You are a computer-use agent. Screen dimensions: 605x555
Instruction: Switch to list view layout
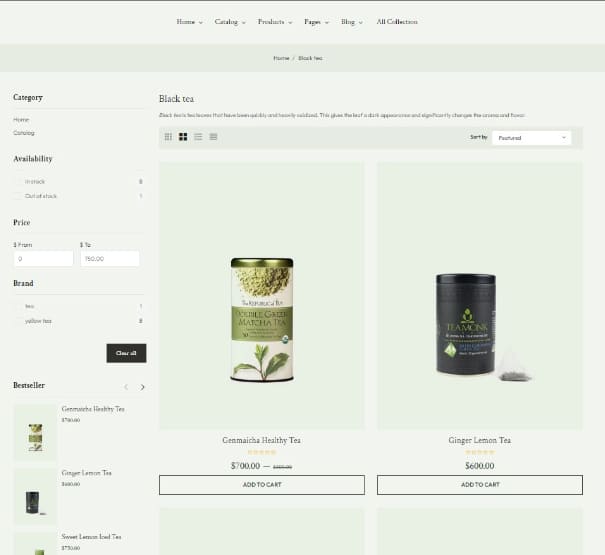(x=198, y=137)
